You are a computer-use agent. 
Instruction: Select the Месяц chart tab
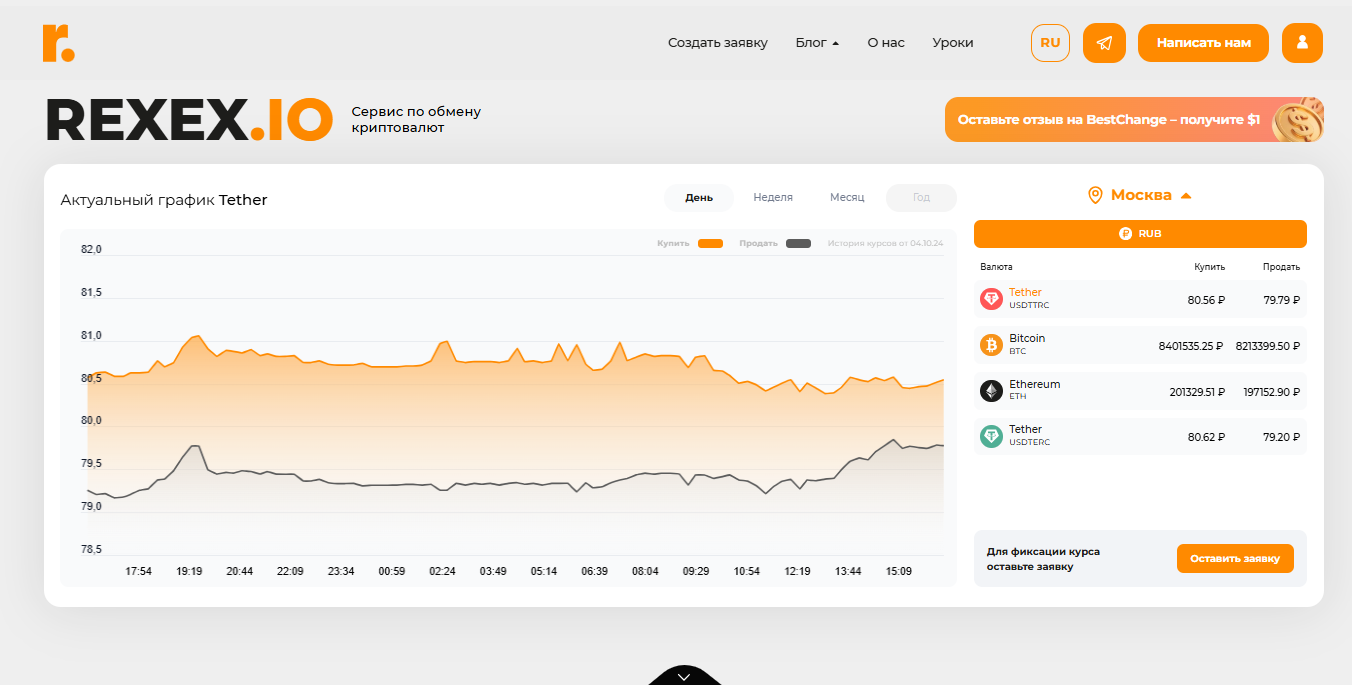pyautogui.click(x=847, y=197)
